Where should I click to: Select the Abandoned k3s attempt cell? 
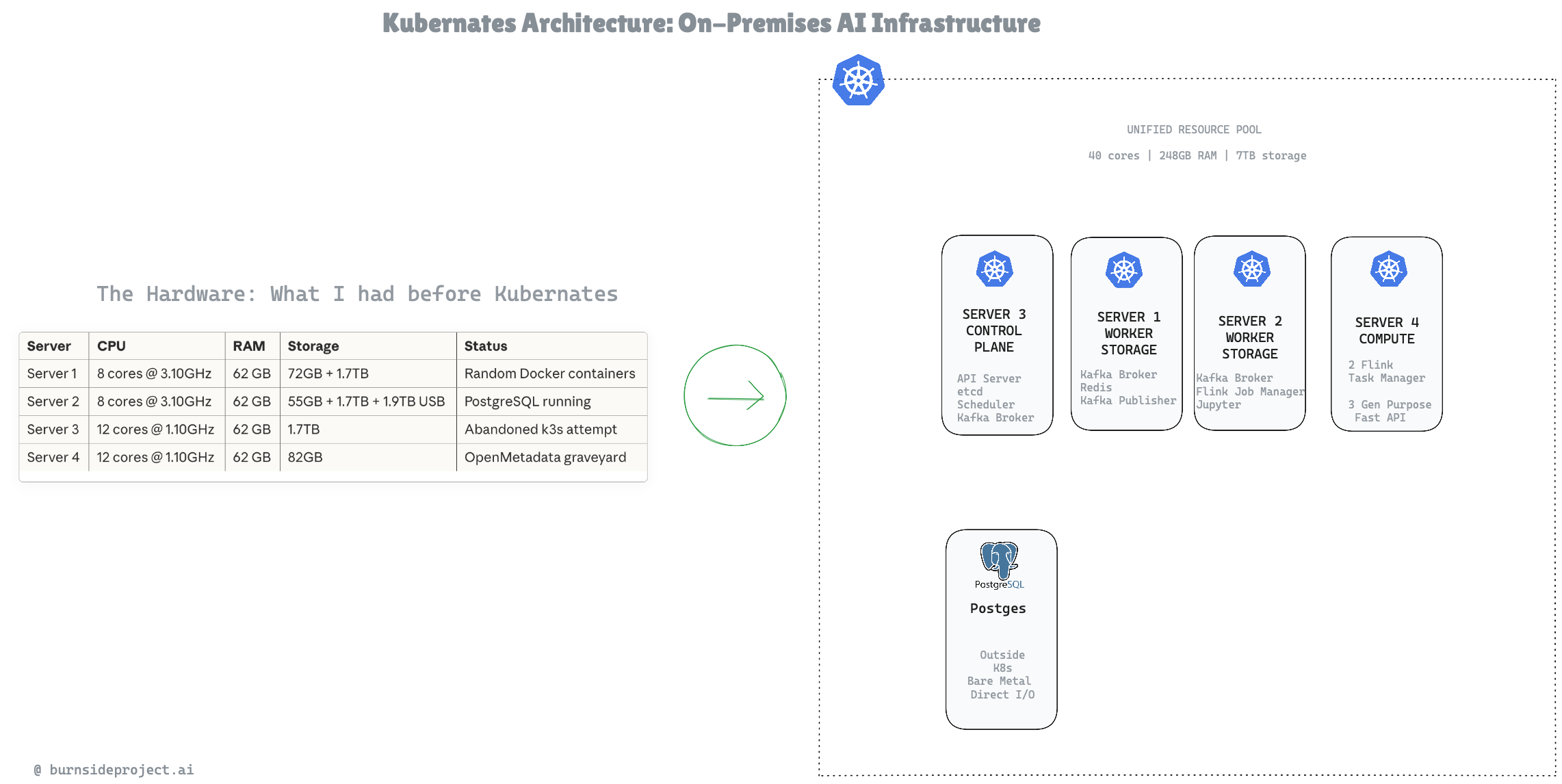540,429
